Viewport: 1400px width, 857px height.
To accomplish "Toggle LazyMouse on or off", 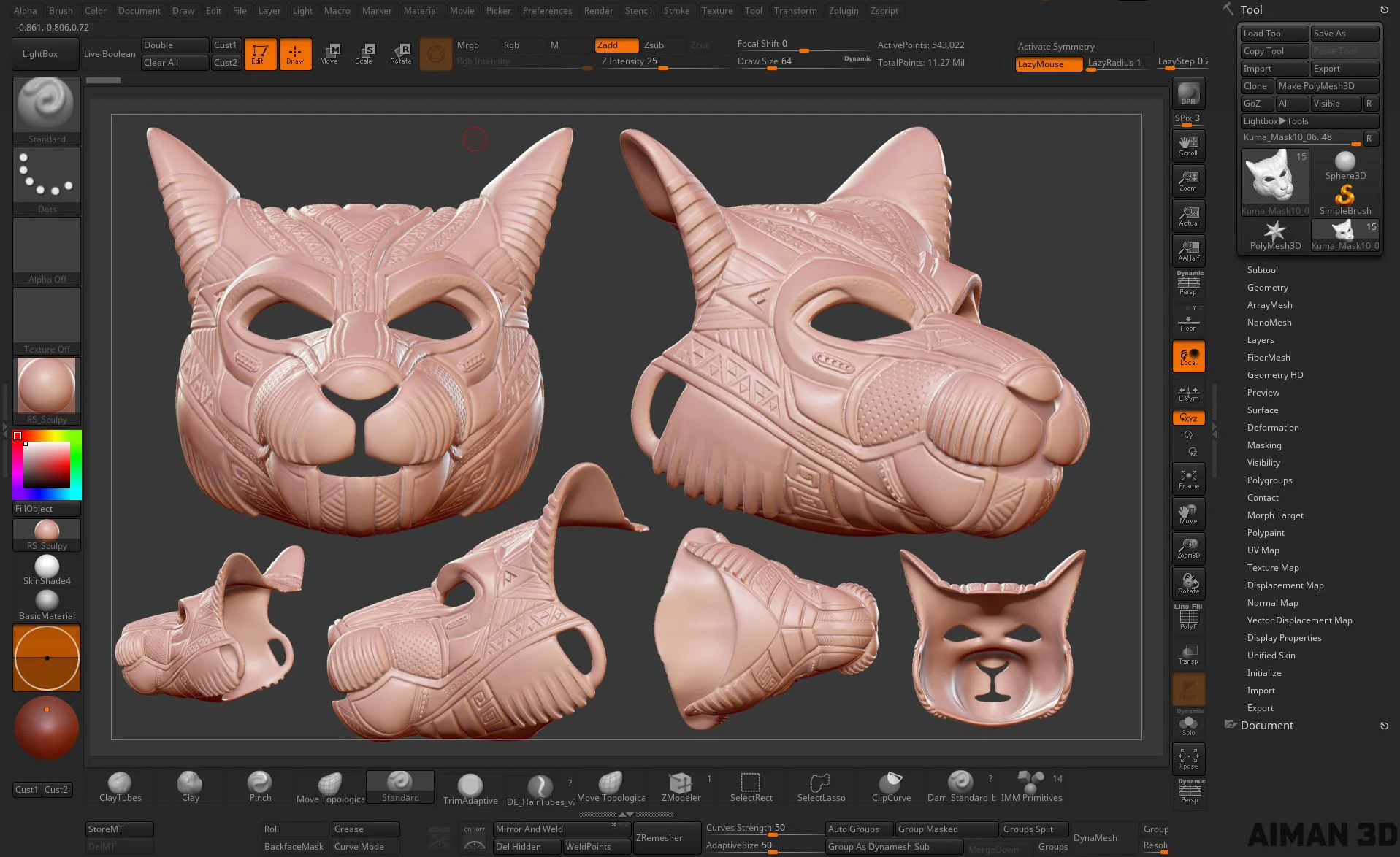I will coord(1049,64).
